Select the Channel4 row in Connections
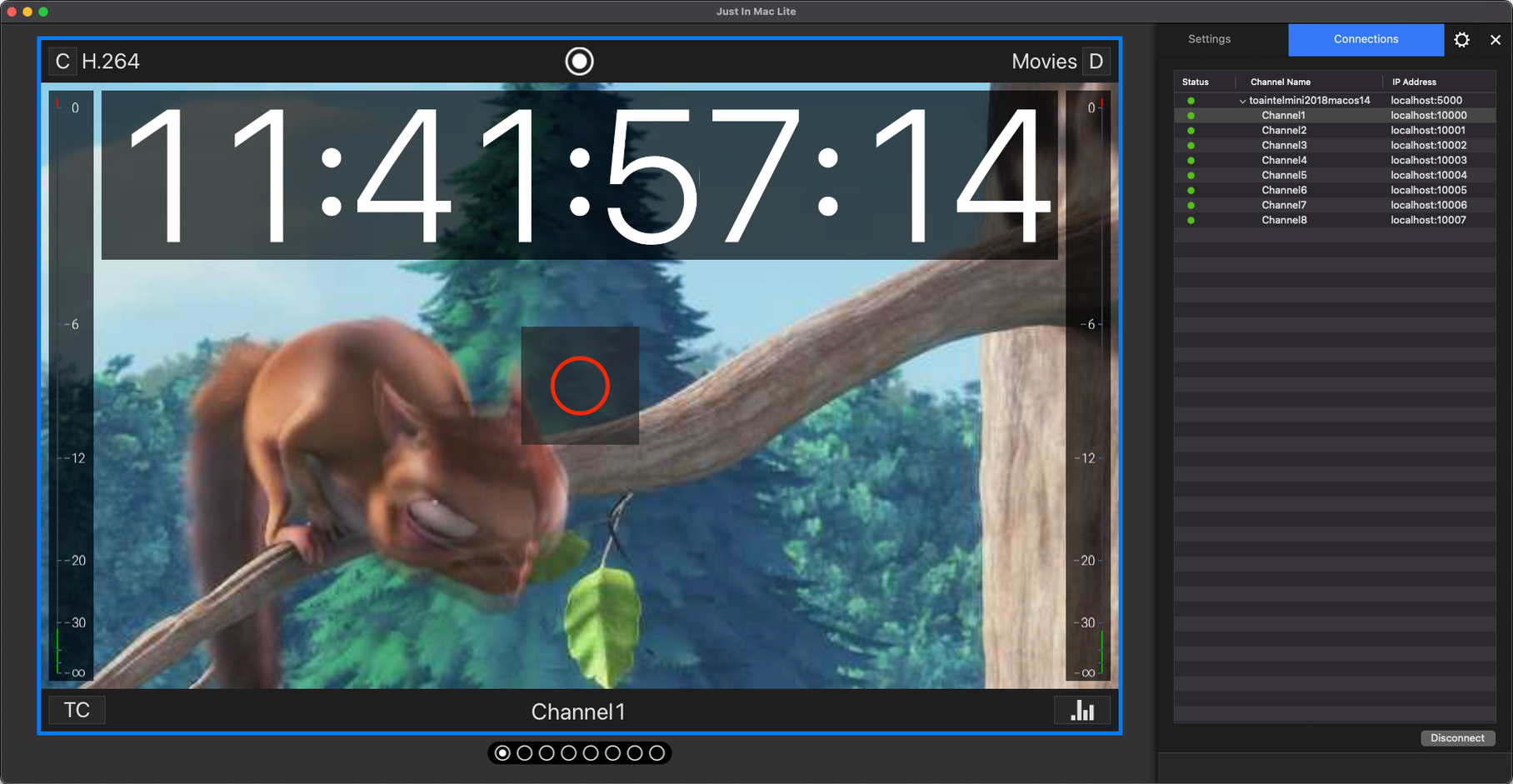This screenshot has width=1513, height=784. pyautogui.click(x=1335, y=161)
